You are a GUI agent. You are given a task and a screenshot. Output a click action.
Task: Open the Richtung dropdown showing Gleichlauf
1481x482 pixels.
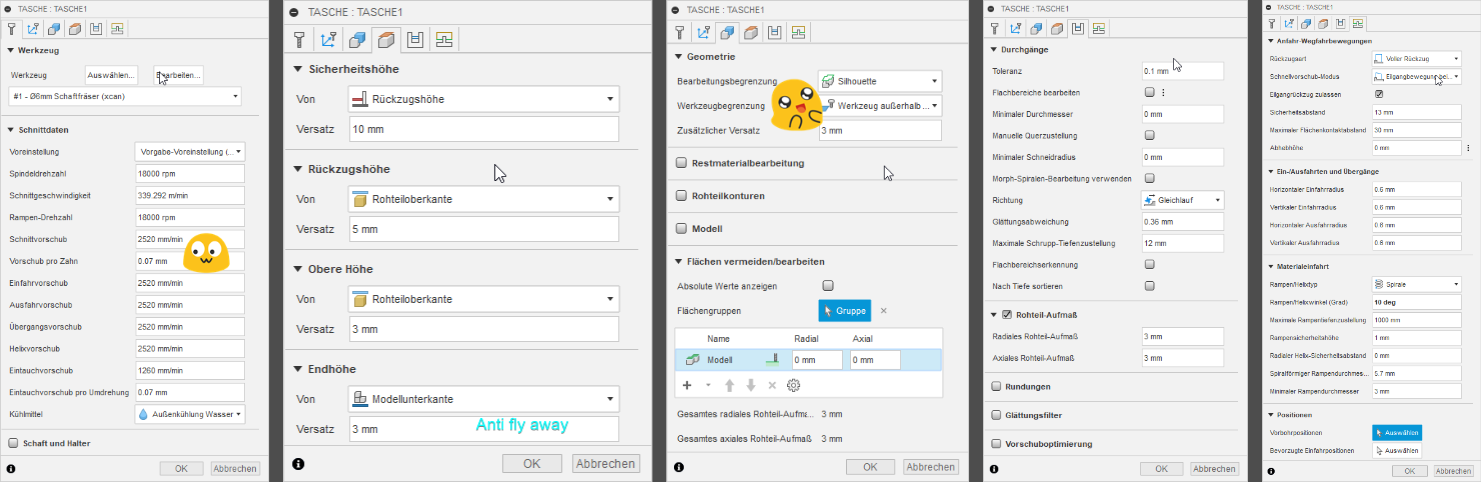click(1183, 201)
